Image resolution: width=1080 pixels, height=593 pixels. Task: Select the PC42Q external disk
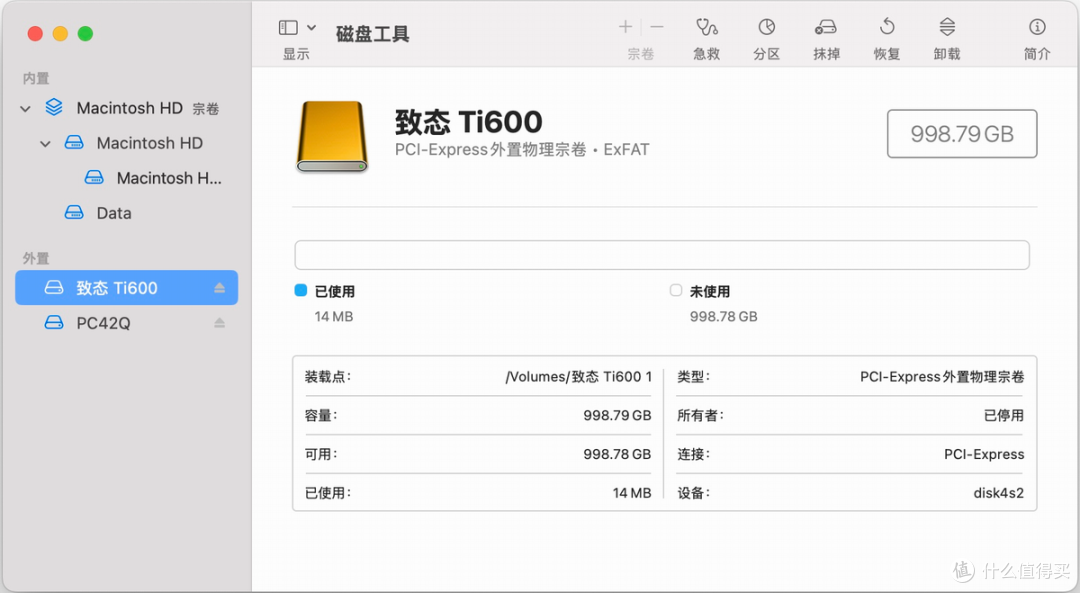click(x=127, y=323)
